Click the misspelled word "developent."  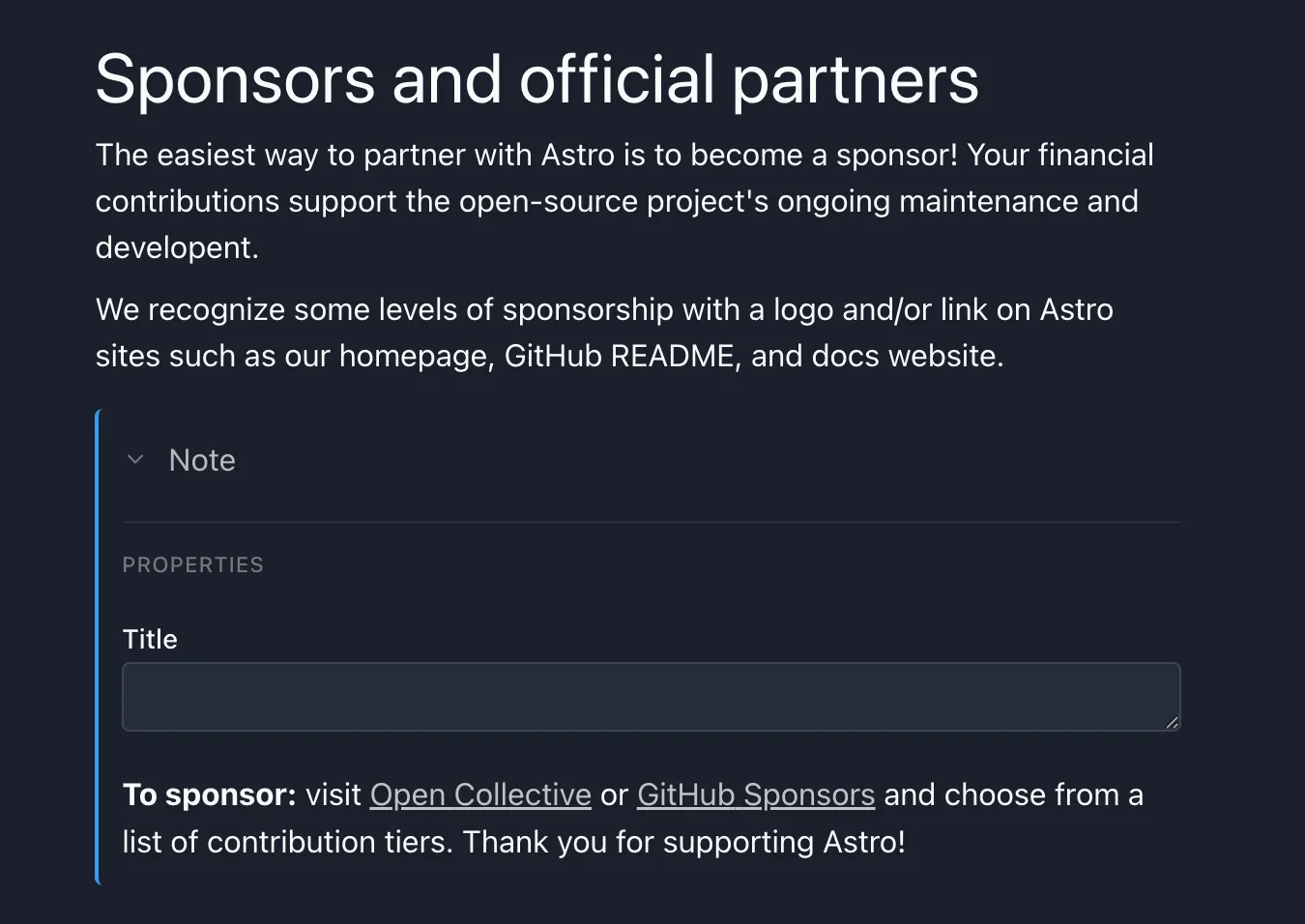[177, 248]
